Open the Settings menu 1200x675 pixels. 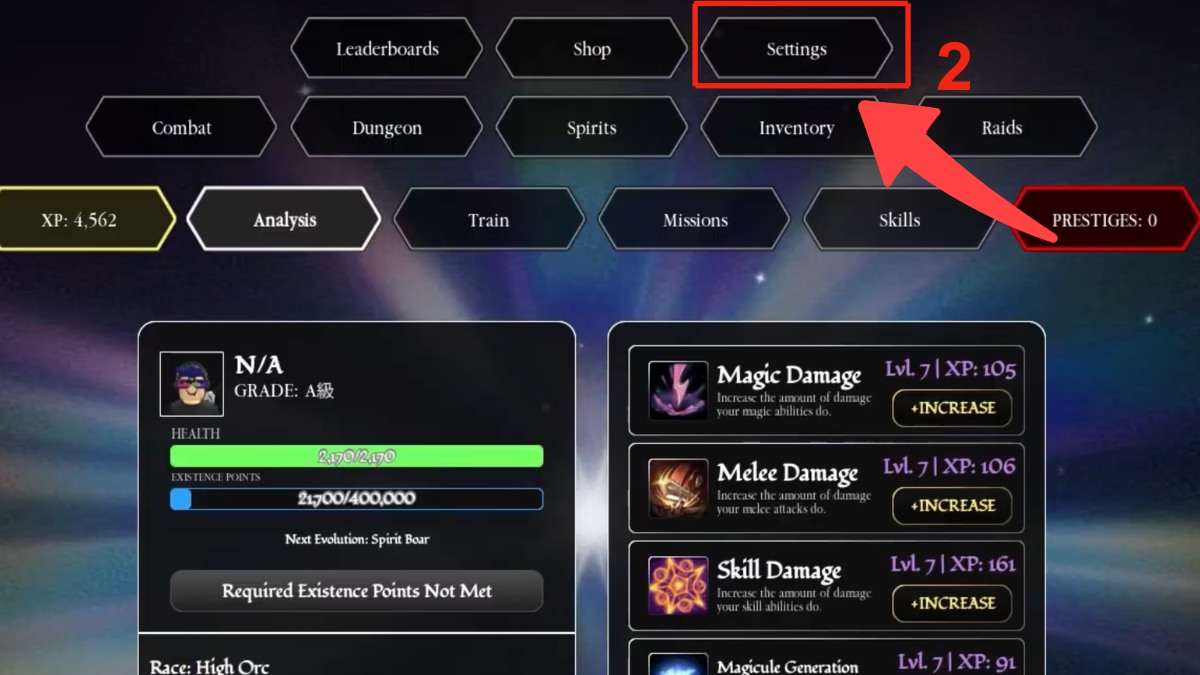pos(796,49)
